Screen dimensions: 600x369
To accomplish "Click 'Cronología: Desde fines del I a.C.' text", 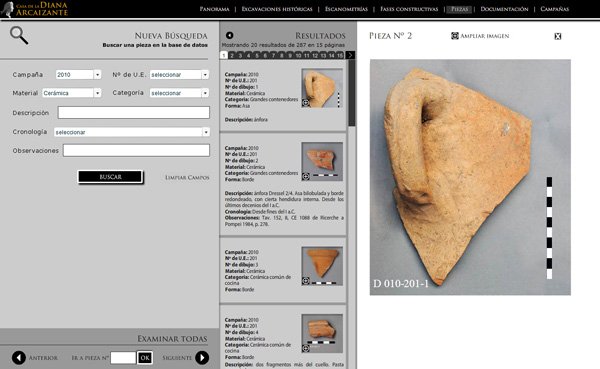I will [x=260, y=212].
